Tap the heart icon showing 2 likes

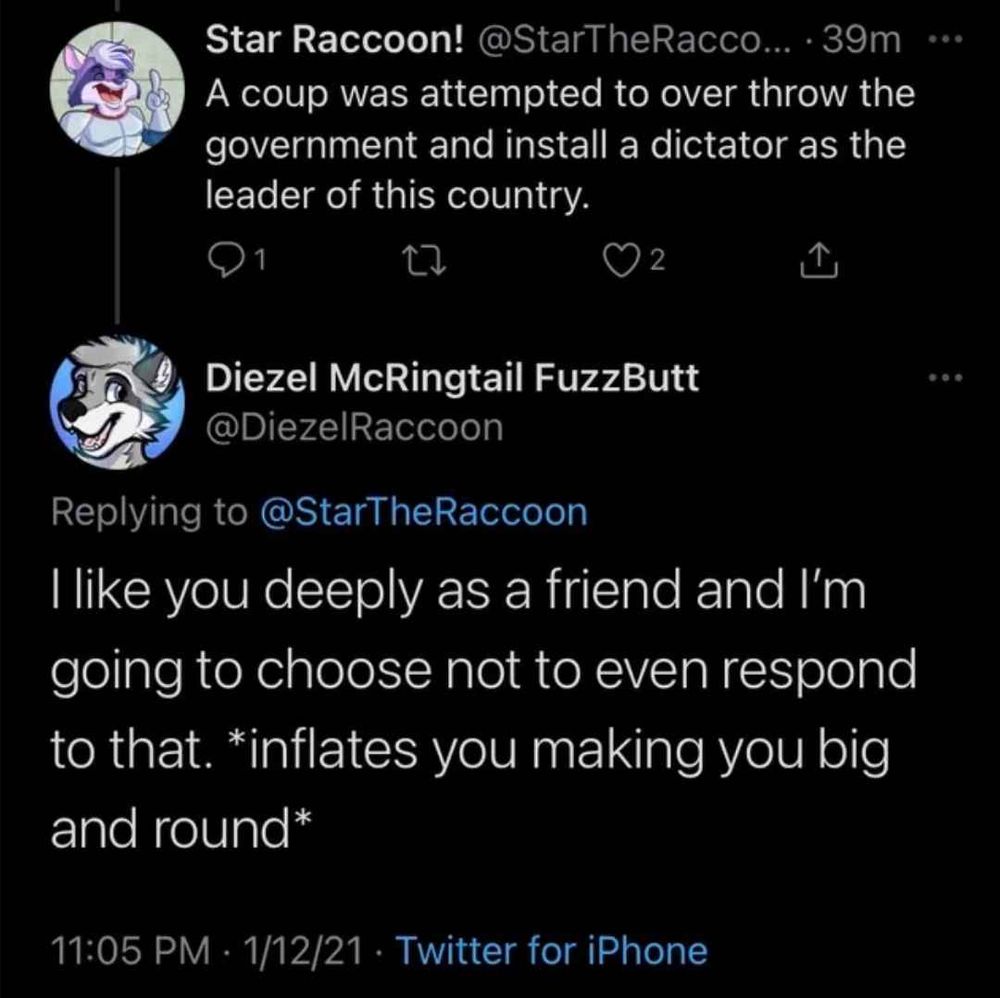[x=625, y=259]
